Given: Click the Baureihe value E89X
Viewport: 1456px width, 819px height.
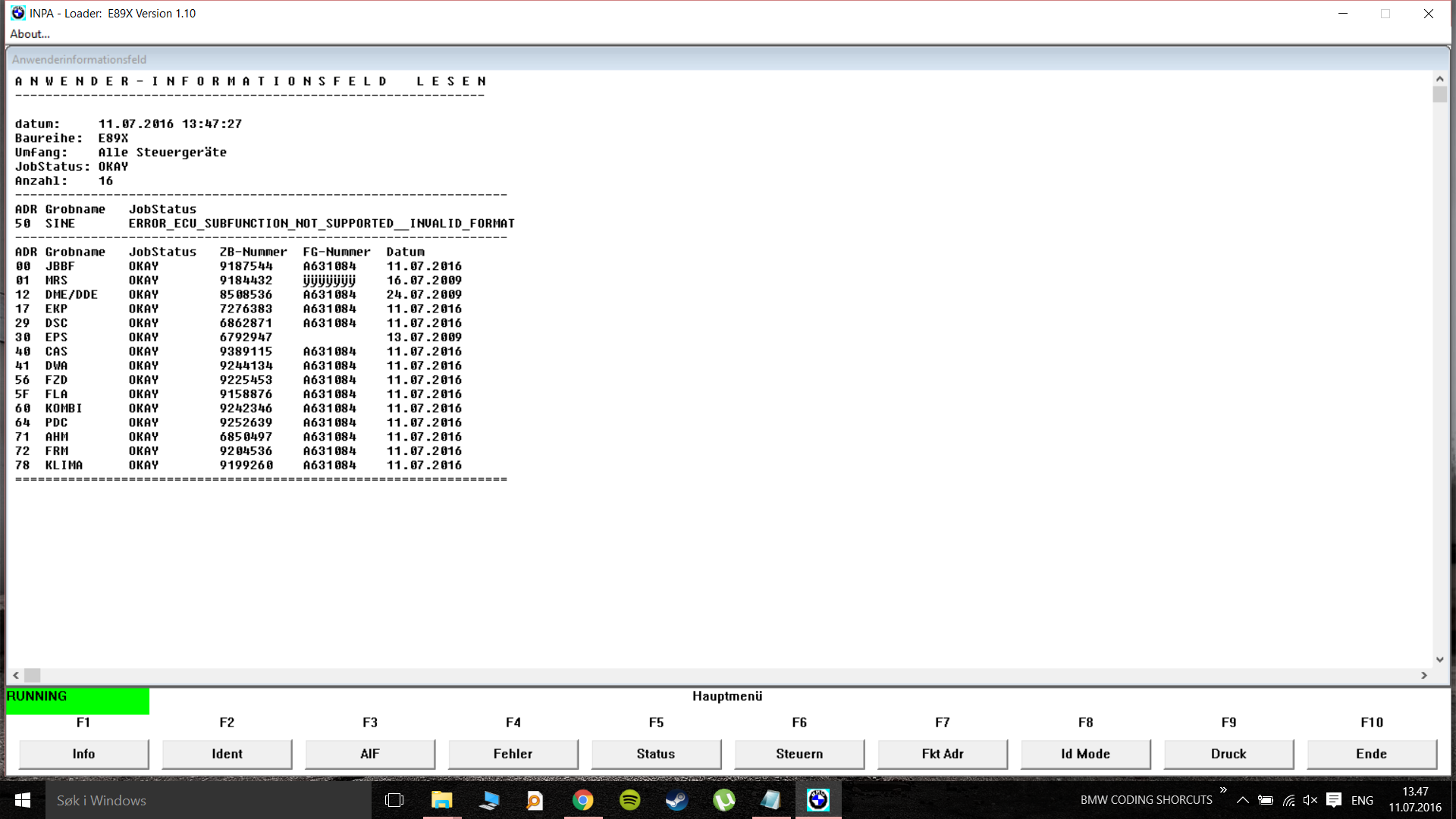Looking at the screenshot, I should point(113,138).
